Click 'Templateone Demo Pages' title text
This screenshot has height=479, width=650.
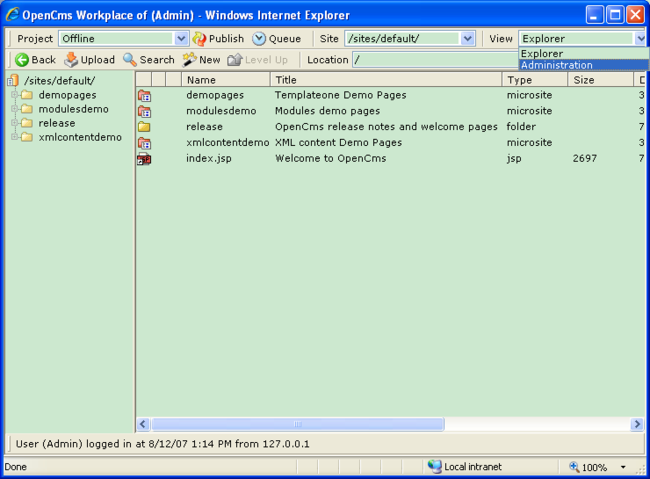point(341,95)
